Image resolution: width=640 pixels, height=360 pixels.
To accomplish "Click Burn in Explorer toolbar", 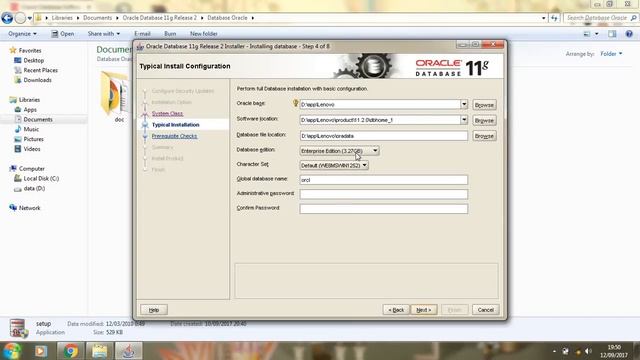I will tap(170, 33).
